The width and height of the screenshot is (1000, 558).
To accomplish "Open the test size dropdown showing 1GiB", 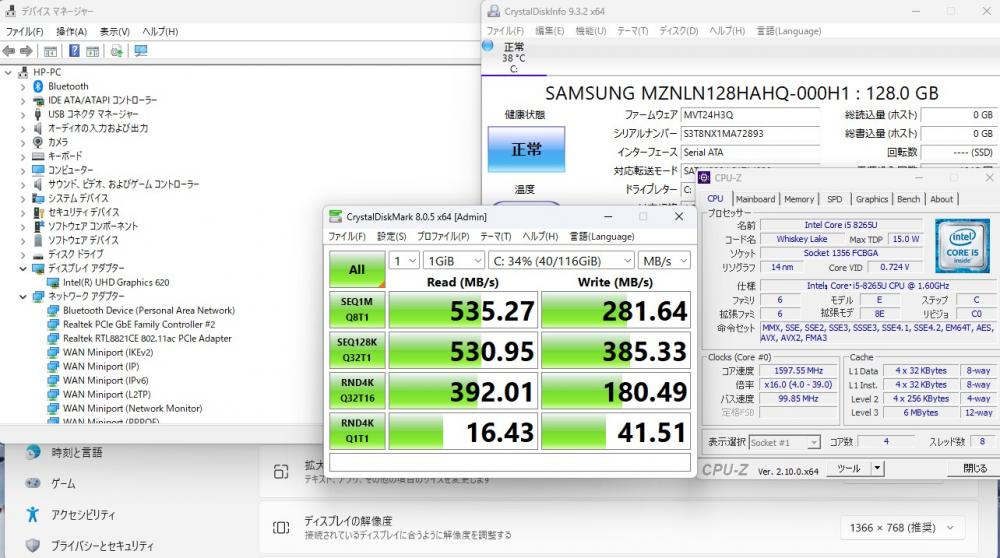I will click(x=453, y=261).
